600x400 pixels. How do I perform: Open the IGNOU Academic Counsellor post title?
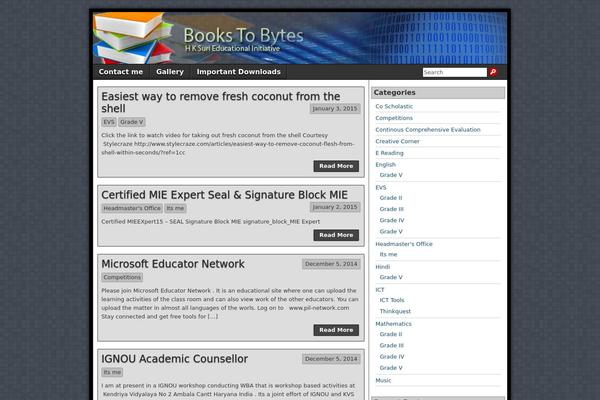pyautogui.click(x=174, y=359)
